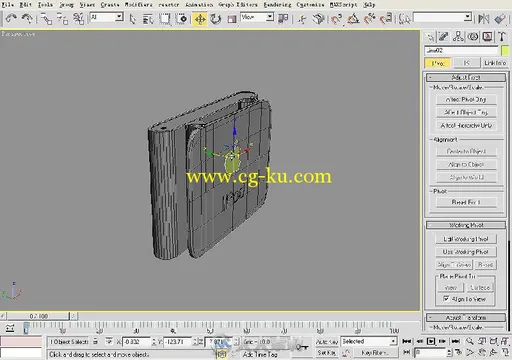Toggle the Selection Lock padlock icon
The width and height of the screenshot is (512, 360).
coord(96,341)
